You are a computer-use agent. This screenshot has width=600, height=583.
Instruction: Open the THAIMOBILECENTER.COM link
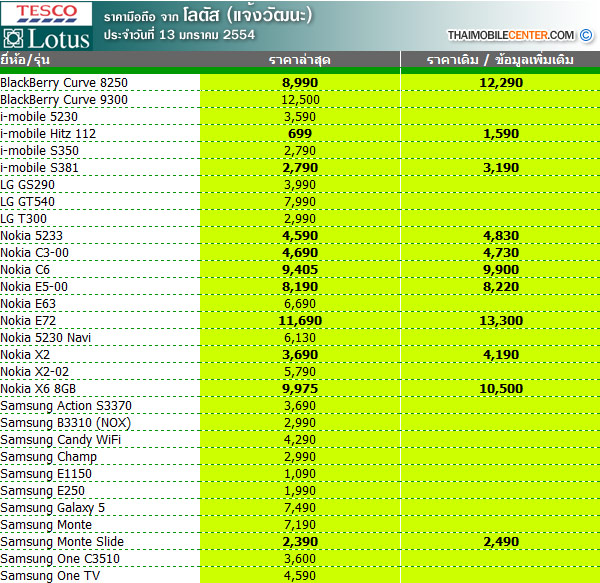(x=511, y=35)
